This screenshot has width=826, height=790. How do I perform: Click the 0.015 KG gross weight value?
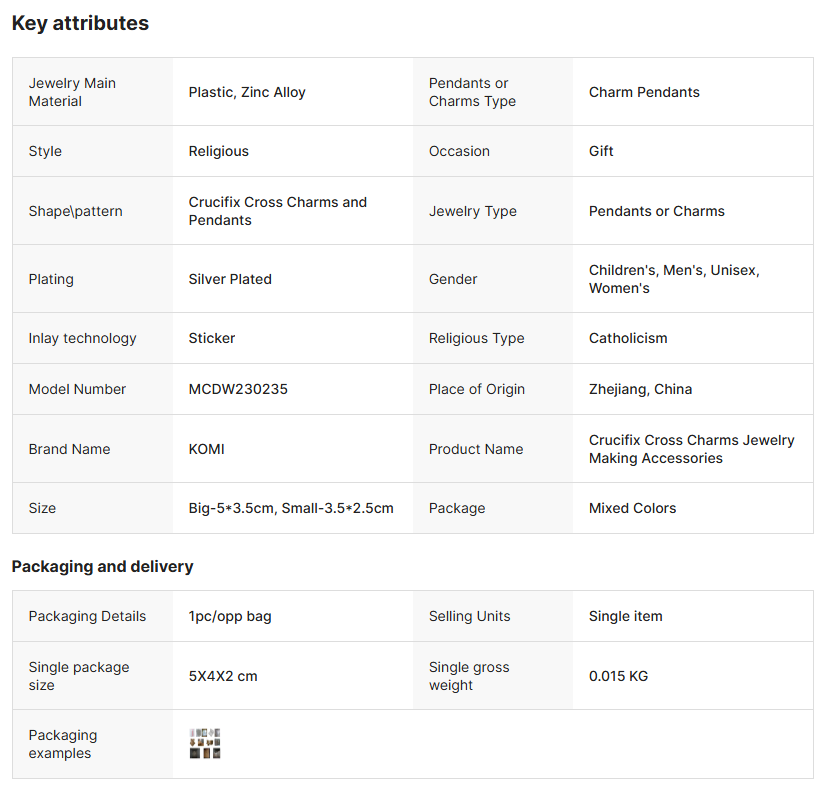click(618, 676)
